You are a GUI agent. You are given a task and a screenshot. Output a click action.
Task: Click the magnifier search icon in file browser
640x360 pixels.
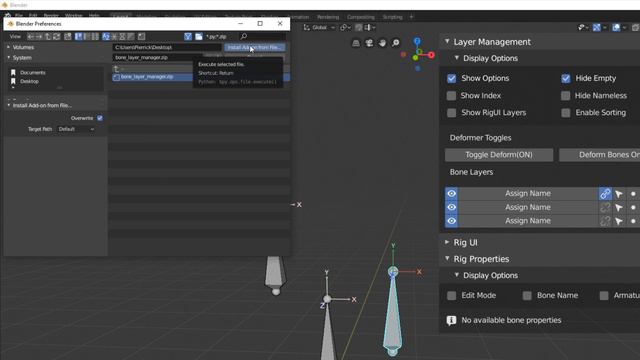pyautogui.click(x=244, y=37)
